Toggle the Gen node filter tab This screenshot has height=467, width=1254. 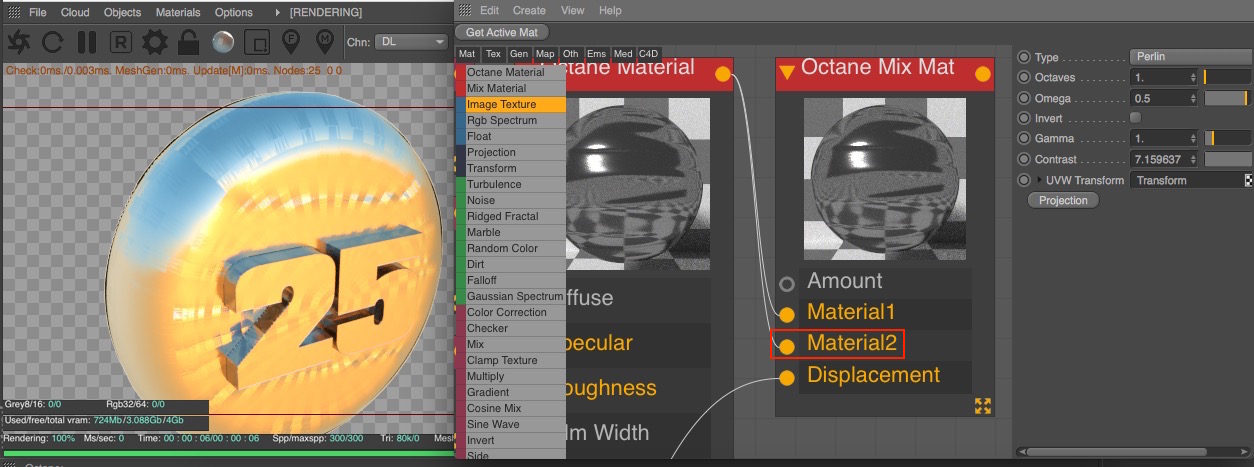[519, 54]
